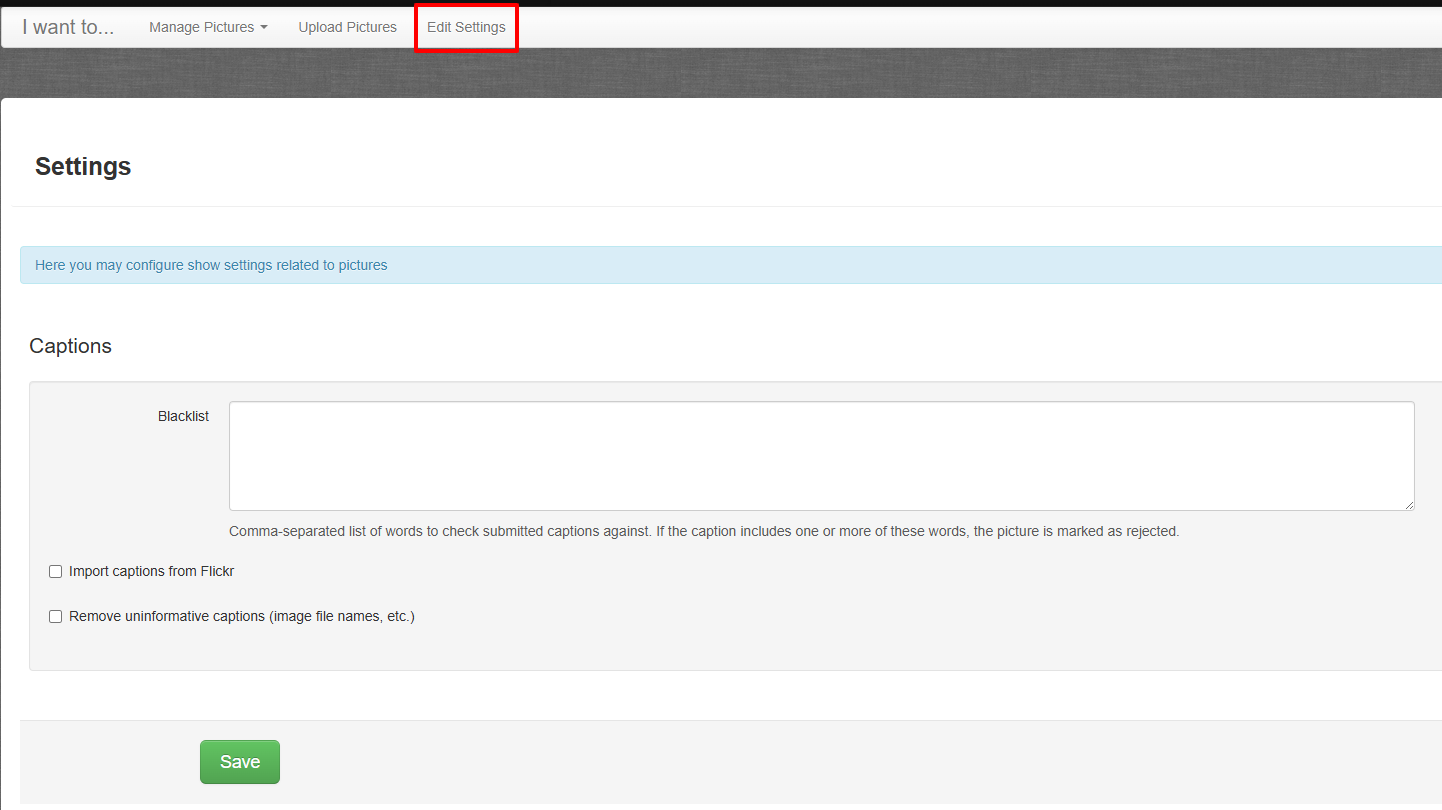
Task: Click the blue info message about picture settings
Action: tap(731, 265)
